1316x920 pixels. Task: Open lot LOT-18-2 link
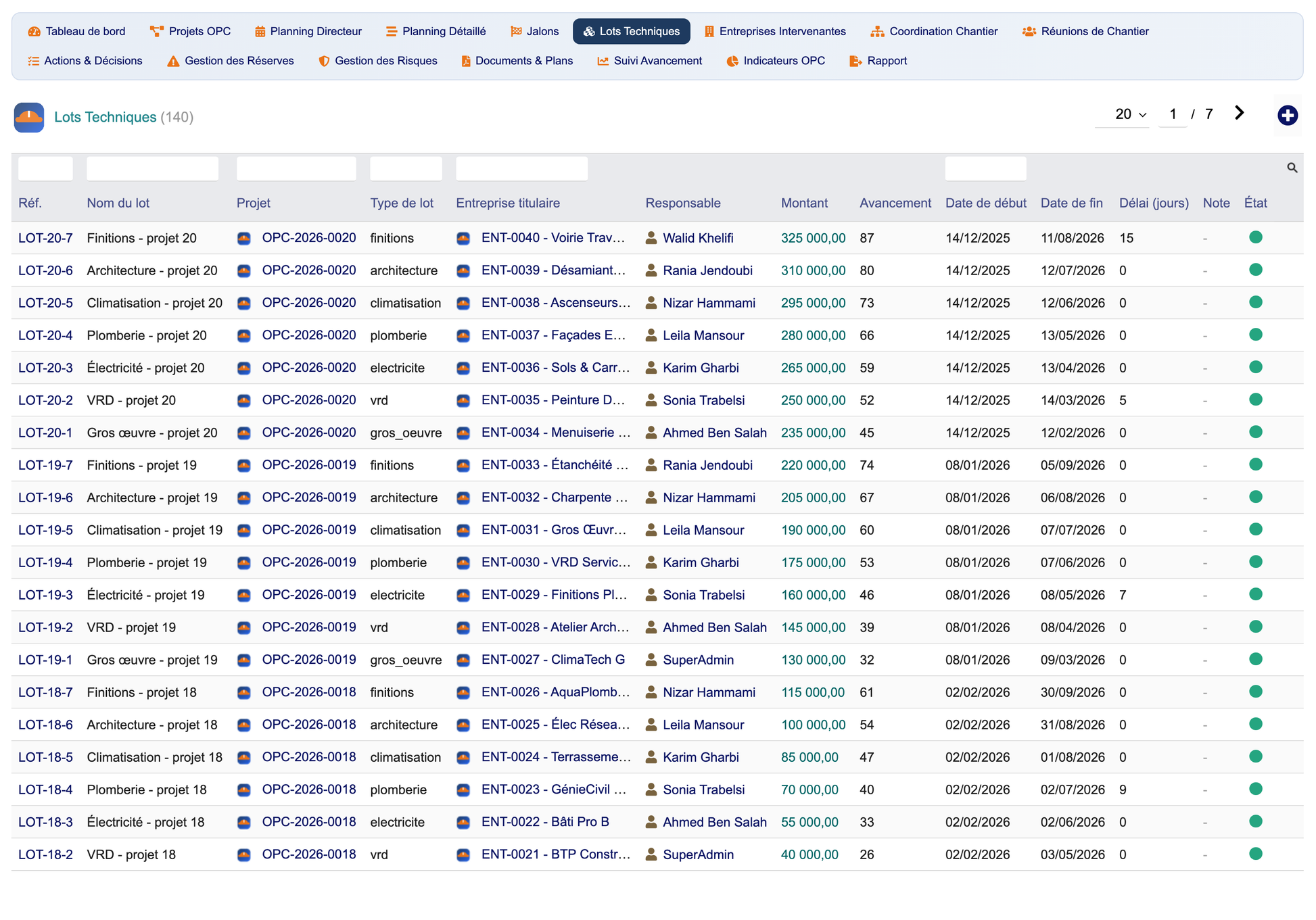(x=45, y=854)
